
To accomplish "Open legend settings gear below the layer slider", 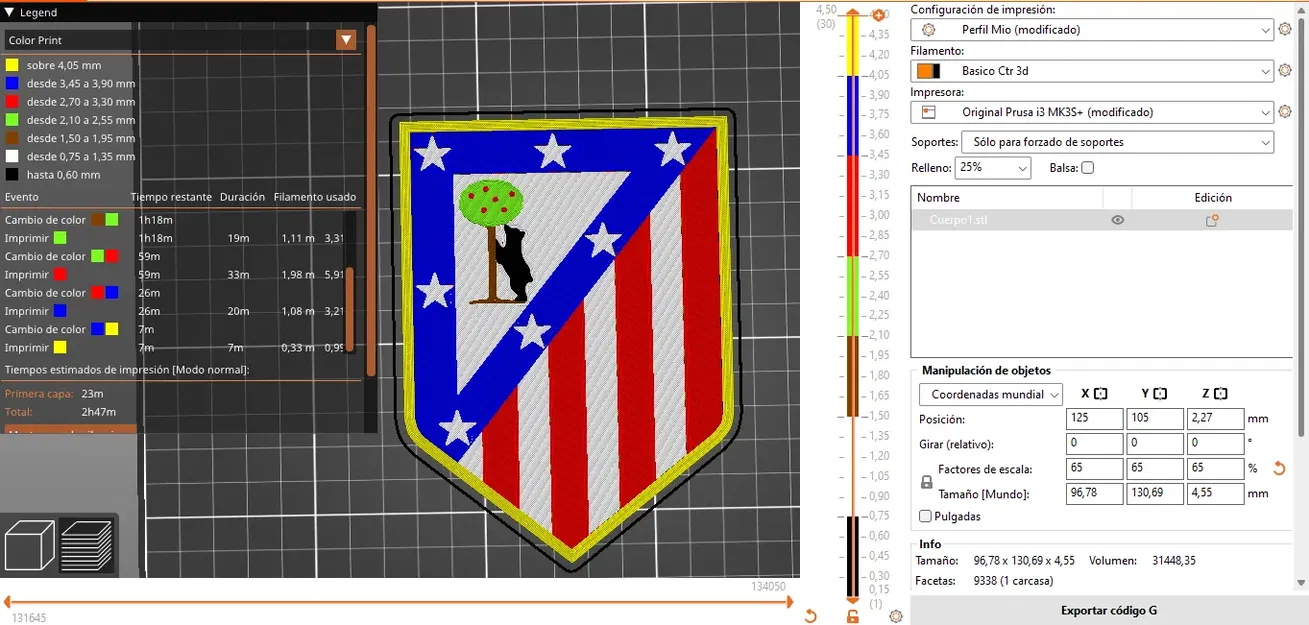I will (x=894, y=617).
